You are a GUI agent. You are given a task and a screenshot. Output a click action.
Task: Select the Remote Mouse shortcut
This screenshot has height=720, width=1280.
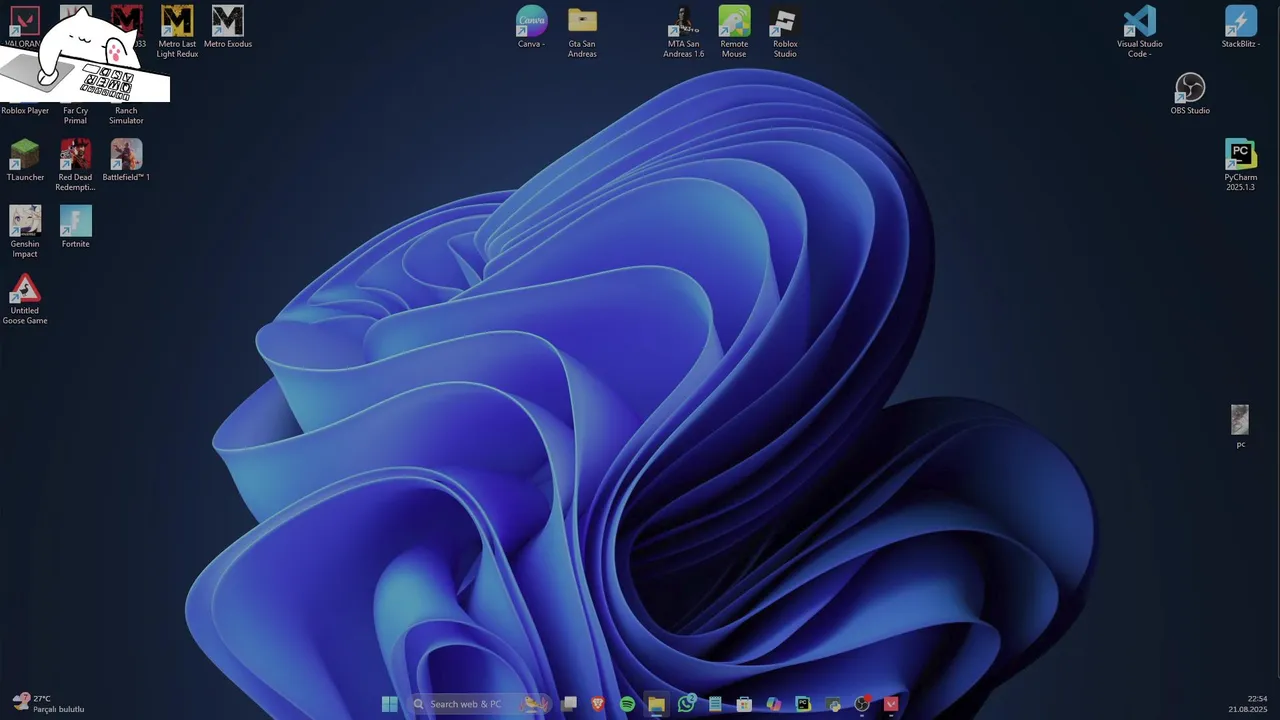coord(734,31)
